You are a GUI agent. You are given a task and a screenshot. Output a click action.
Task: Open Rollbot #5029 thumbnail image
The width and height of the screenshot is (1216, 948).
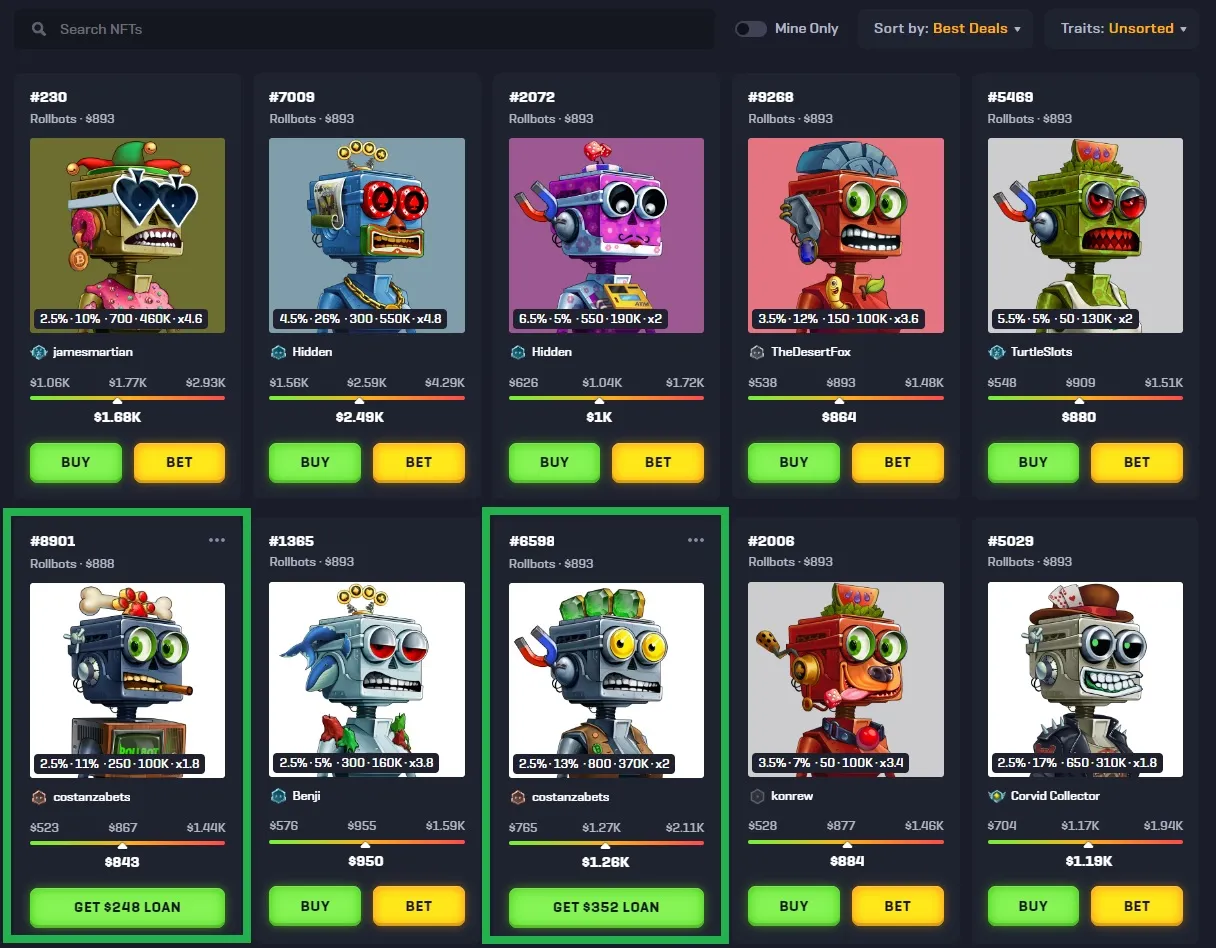1085,680
